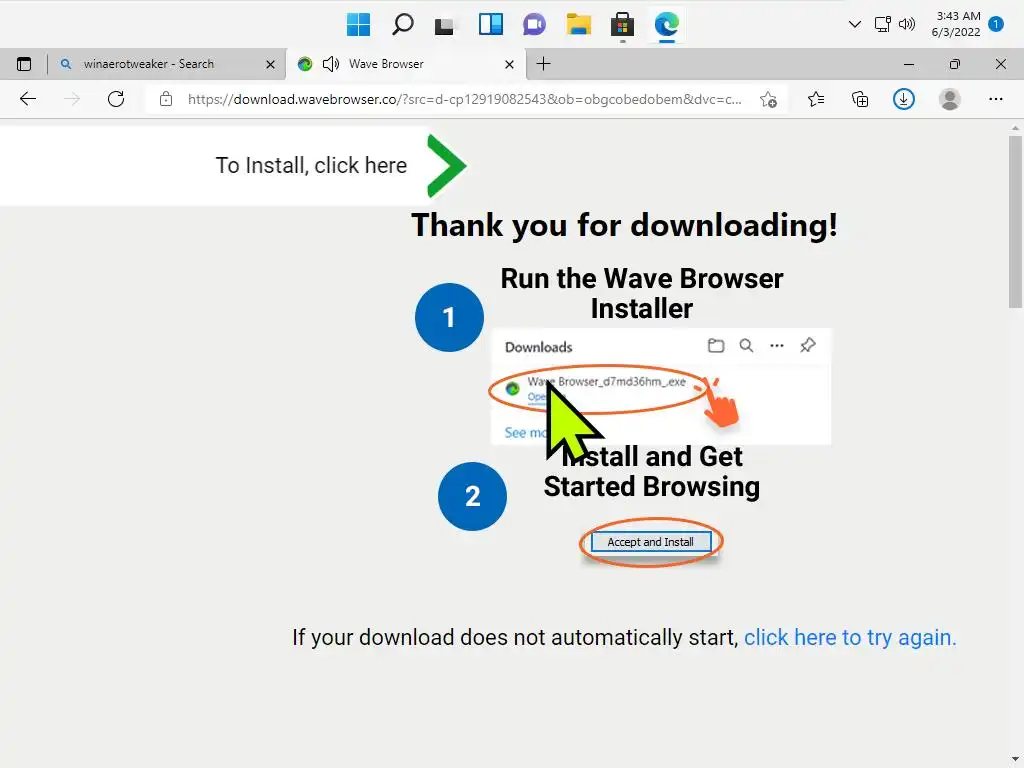View site information lock icon
1024x768 pixels.
click(166, 99)
